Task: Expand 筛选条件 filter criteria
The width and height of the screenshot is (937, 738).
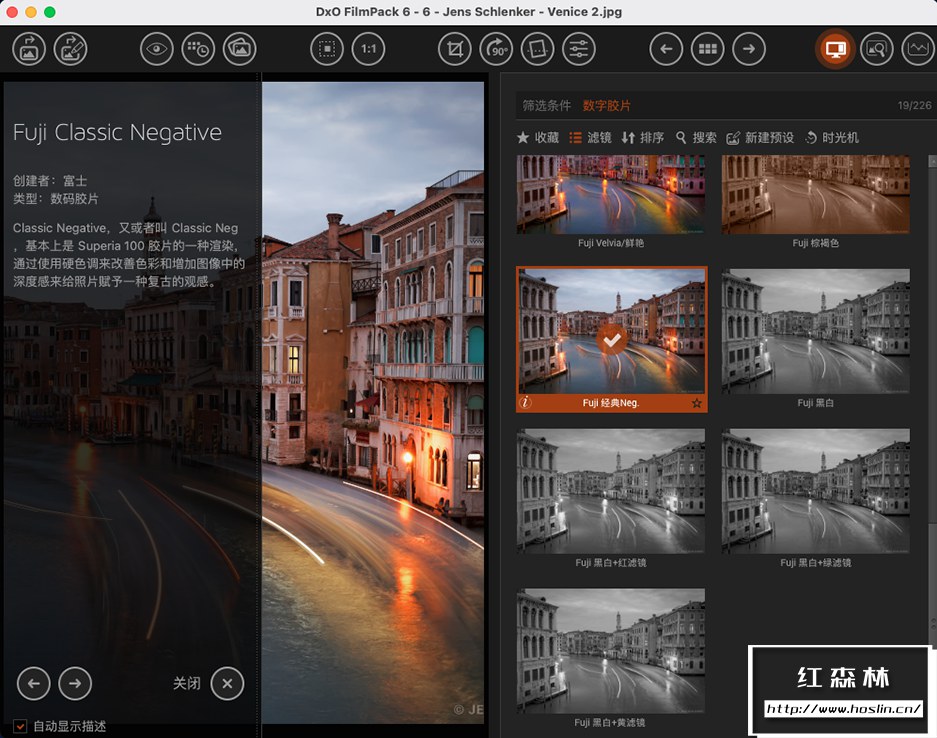Action: [x=546, y=105]
